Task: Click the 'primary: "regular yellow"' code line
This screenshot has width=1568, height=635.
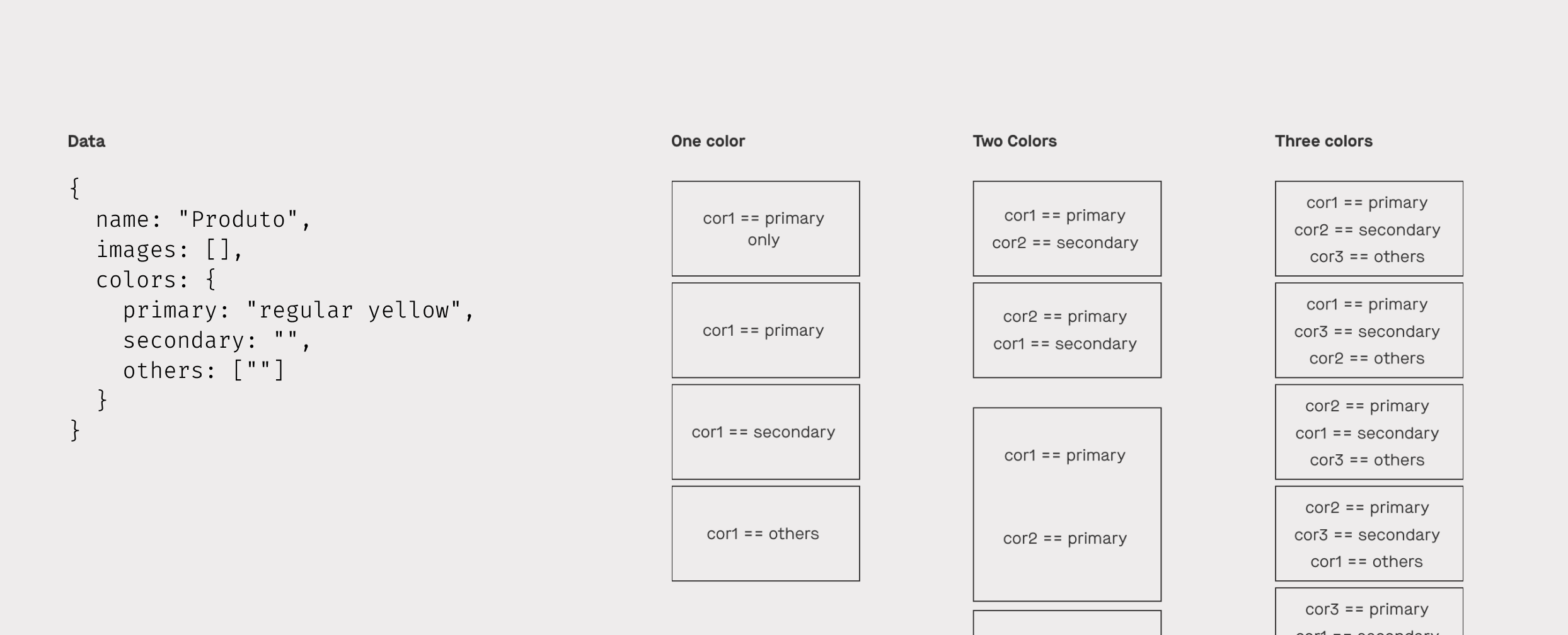Action: tap(298, 310)
